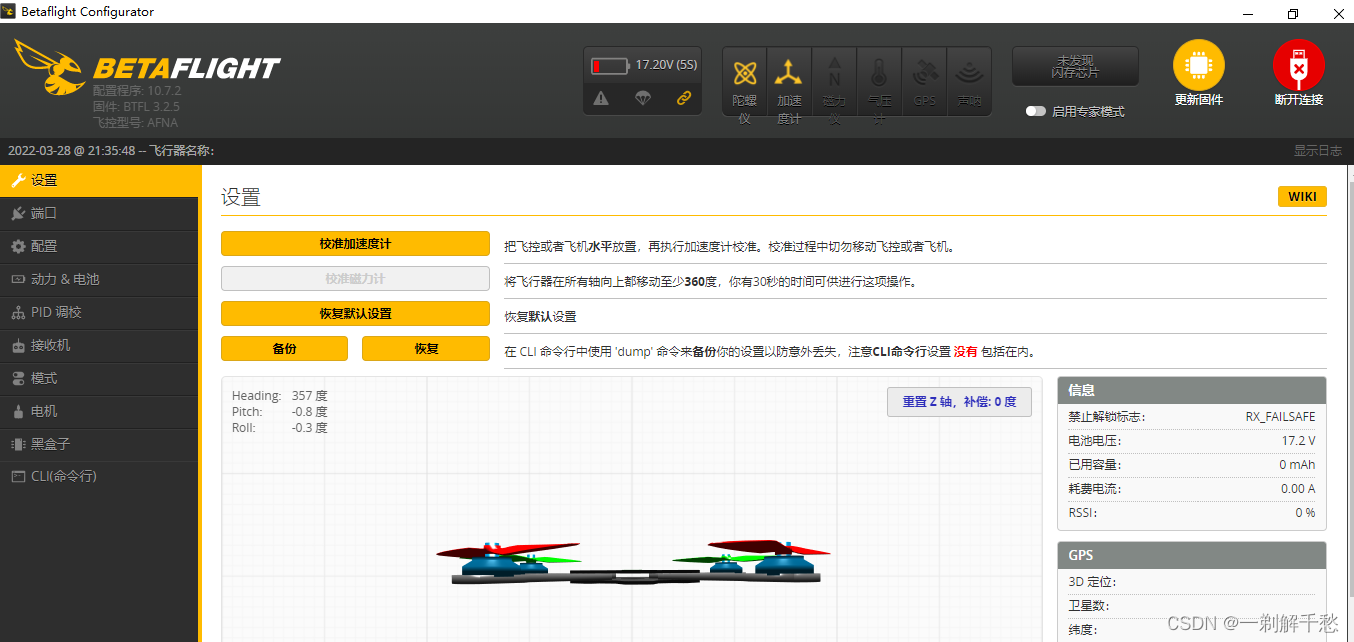
Task: Click the 固件 BTFL 3.2.5 firmware text
Action: point(136,106)
